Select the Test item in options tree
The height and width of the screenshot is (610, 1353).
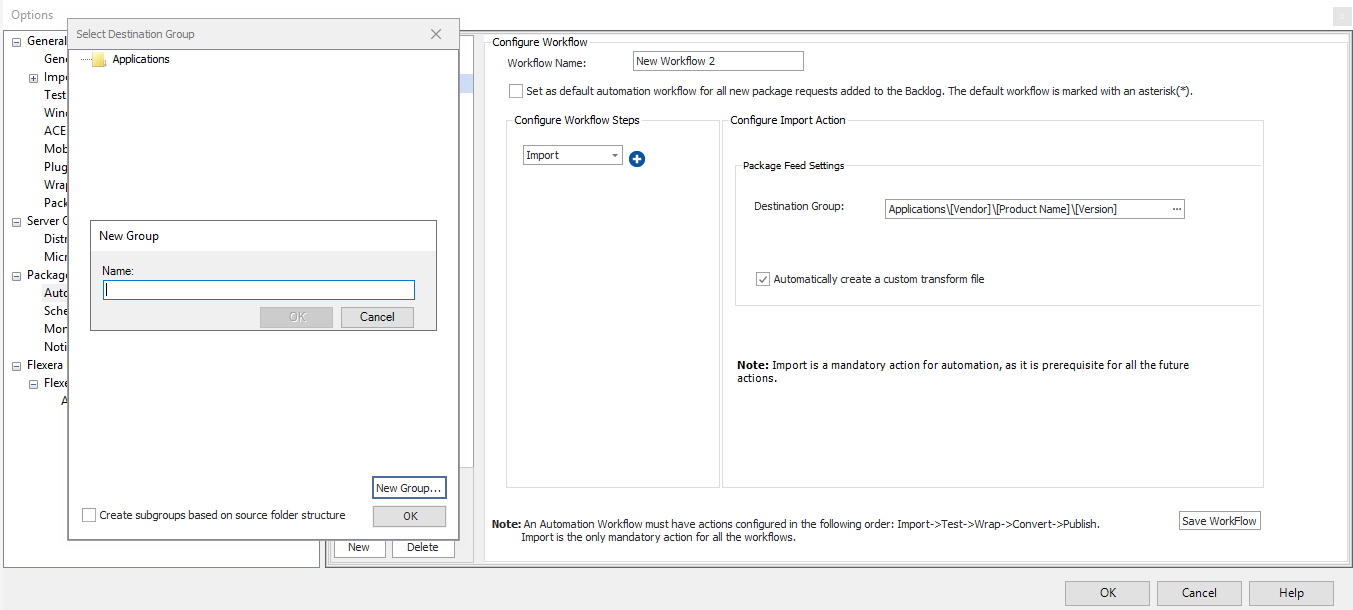(x=55, y=96)
